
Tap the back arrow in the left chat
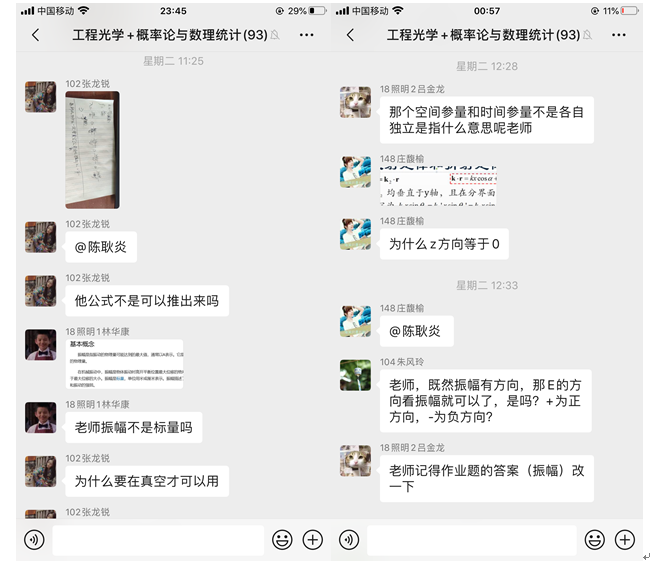[36, 35]
